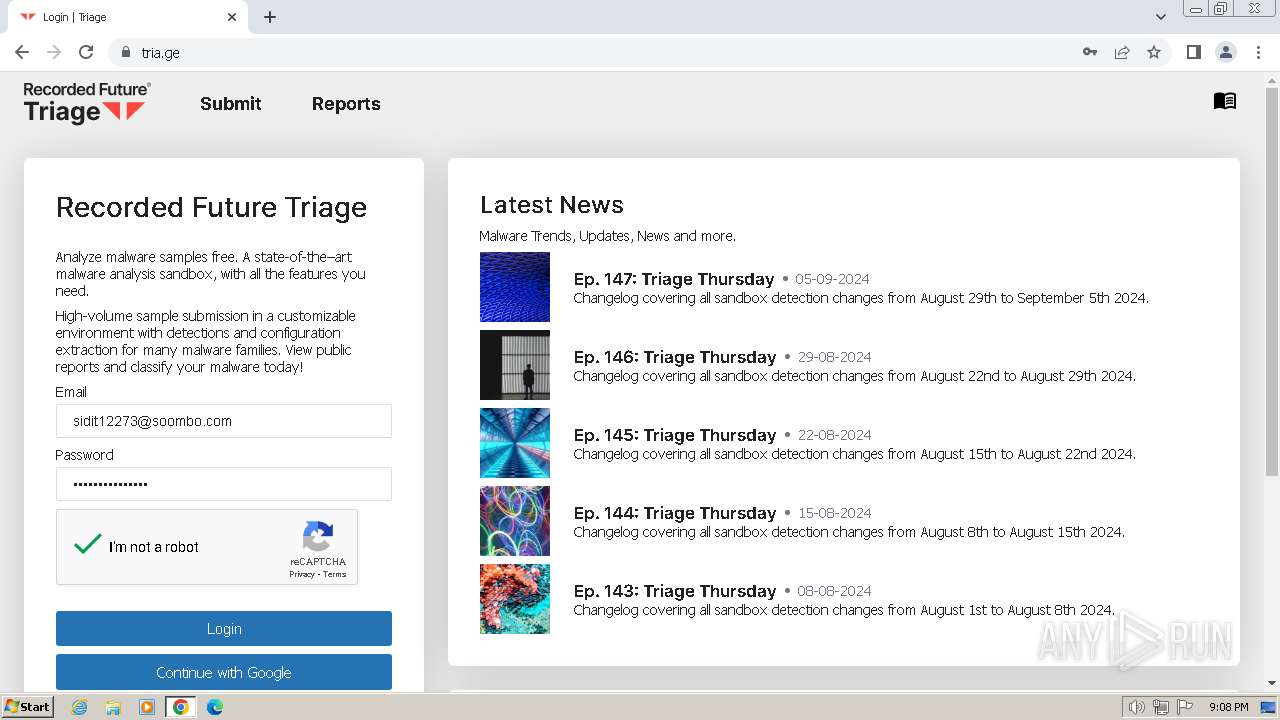
Task: Click the network tray icon
Action: (x=1161, y=707)
